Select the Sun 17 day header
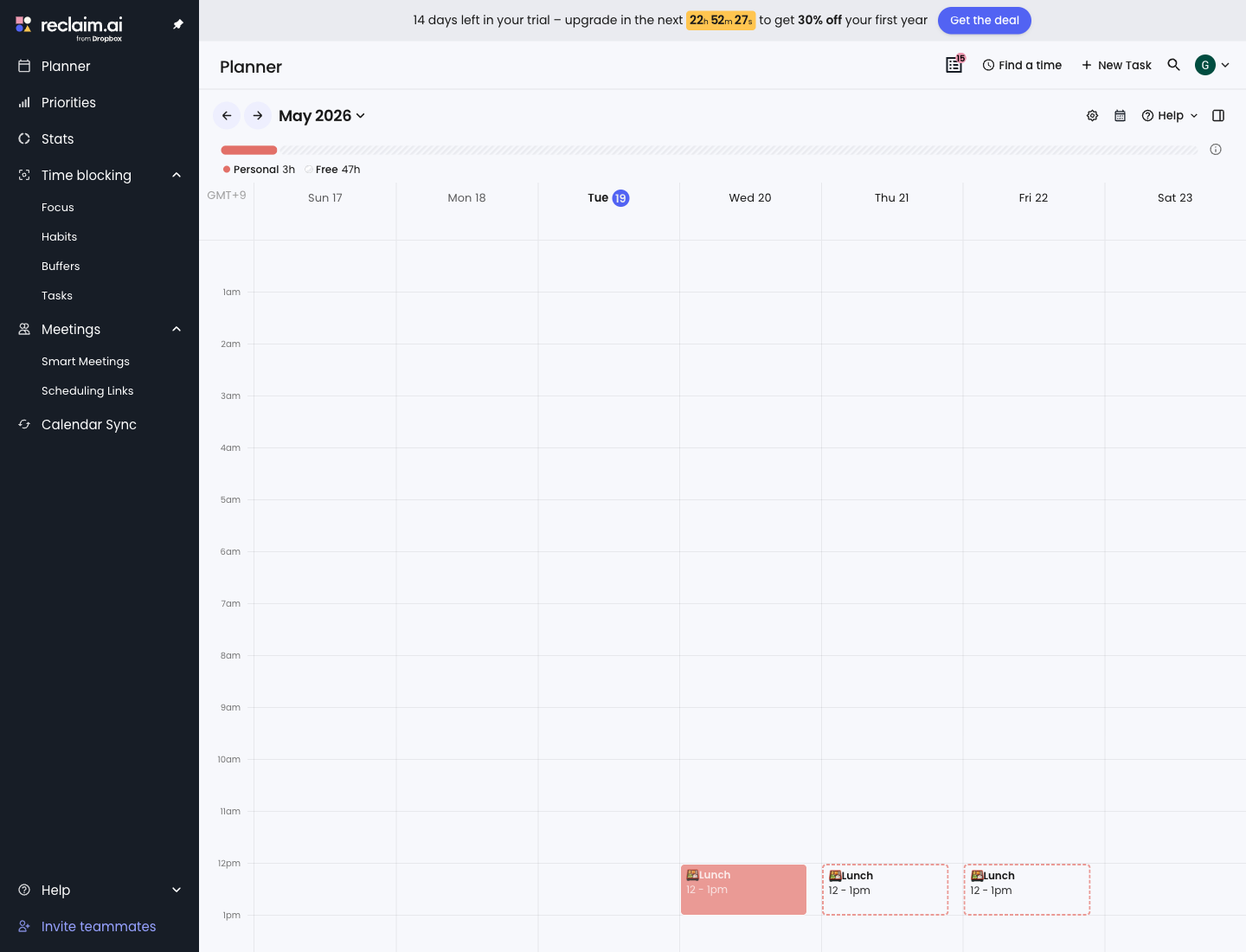The height and width of the screenshot is (952, 1246). tap(325, 197)
